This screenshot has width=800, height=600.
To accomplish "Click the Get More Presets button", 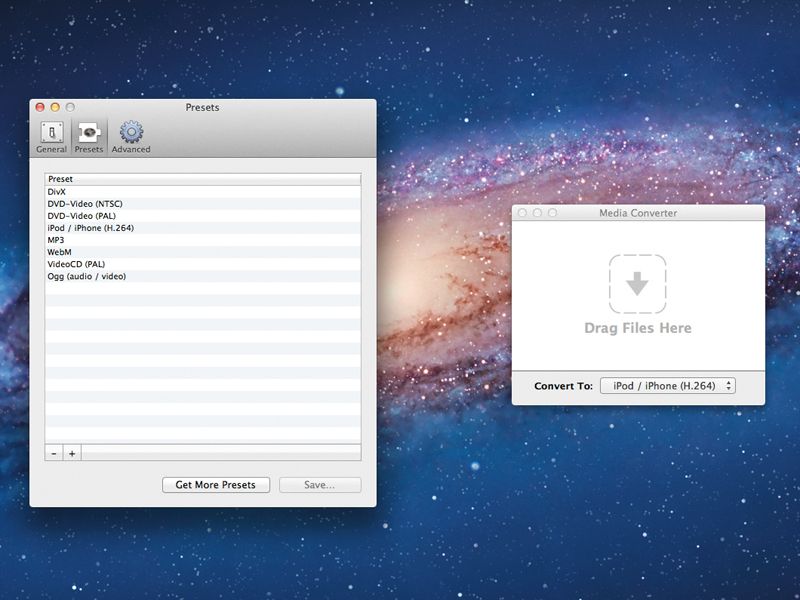I will [x=215, y=484].
